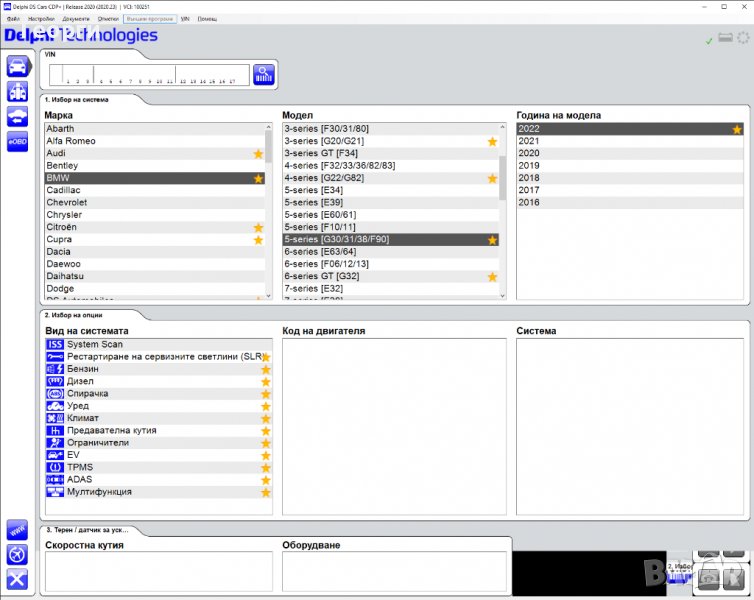The image size is (754, 600).
Task: Click the www web sidebar icon
Action: tap(17, 529)
